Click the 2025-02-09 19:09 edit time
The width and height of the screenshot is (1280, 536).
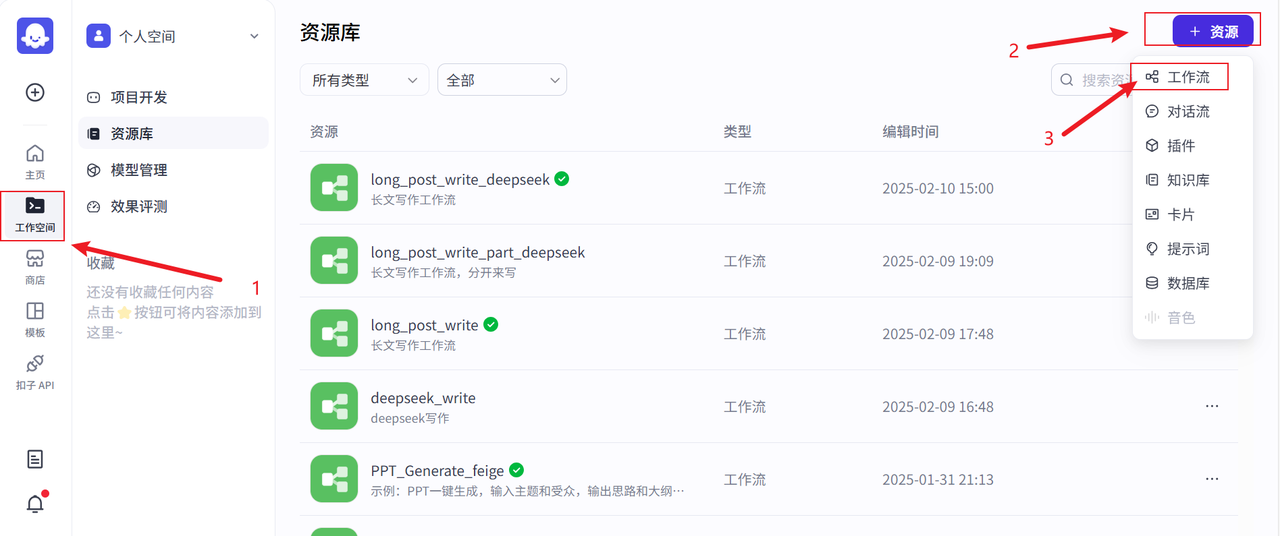coord(938,261)
